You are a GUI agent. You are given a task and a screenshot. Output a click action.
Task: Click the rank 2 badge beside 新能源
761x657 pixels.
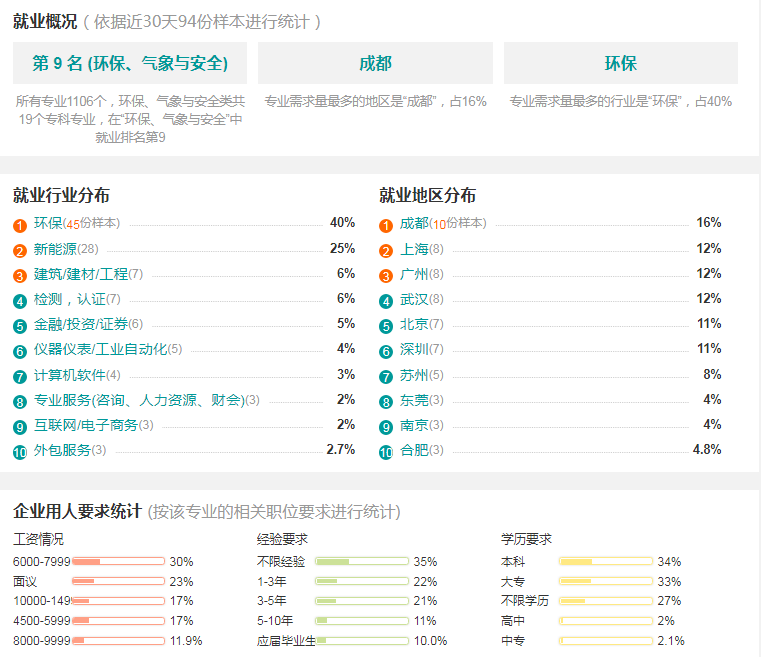coord(19,251)
